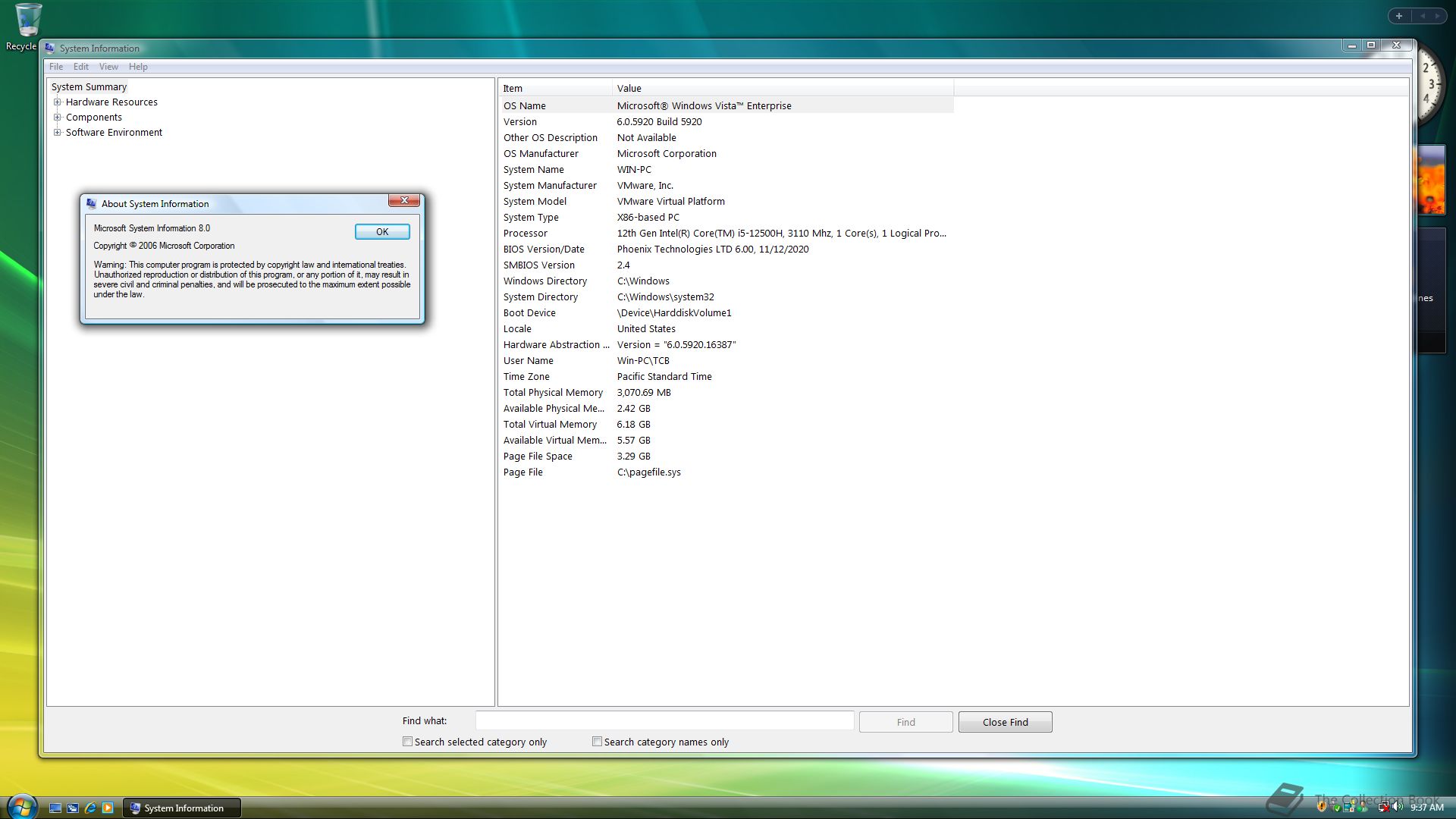Viewport: 1456px width, 819px height.
Task: Click the green user messenger tray icon
Action: tap(1363, 807)
